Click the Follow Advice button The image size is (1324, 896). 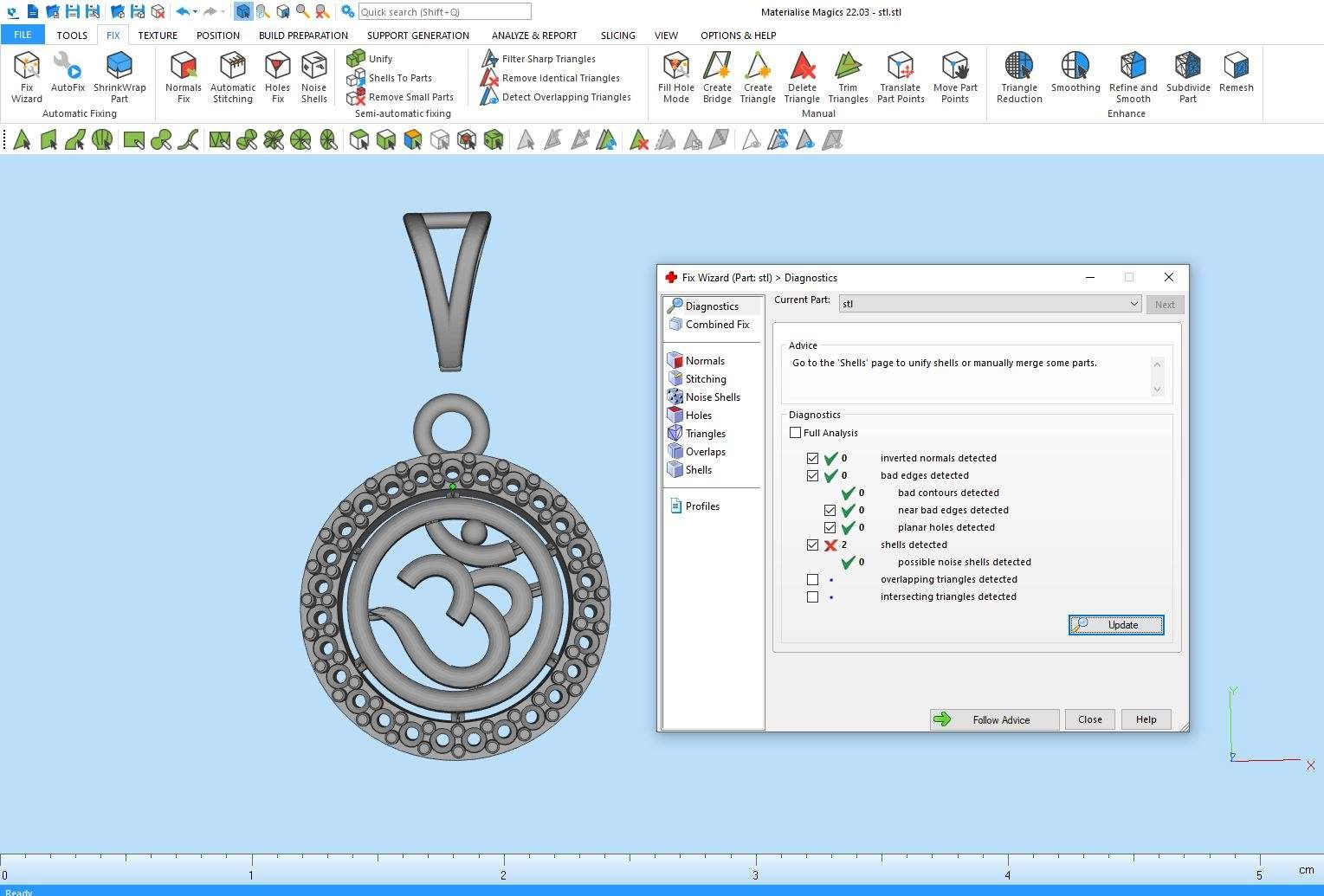pyautogui.click(x=995, y=719)
